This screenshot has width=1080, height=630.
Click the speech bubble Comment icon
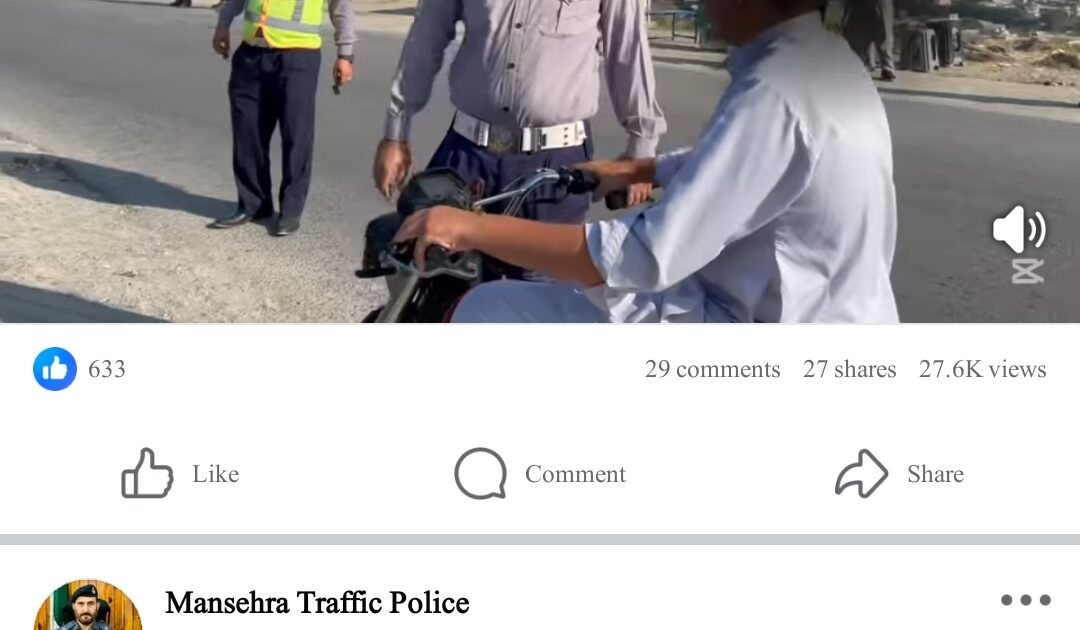480,473
